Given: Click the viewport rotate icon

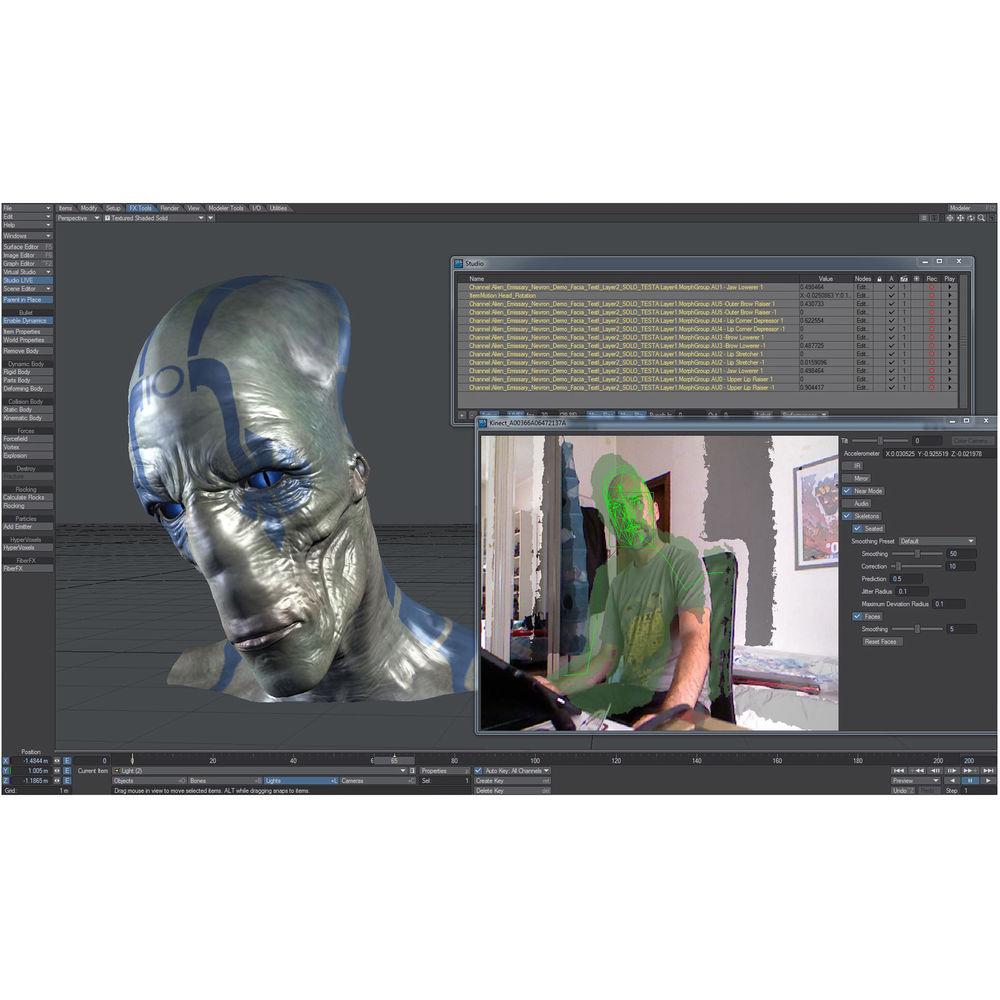Looking at the screenshot, I should point(971,217).
